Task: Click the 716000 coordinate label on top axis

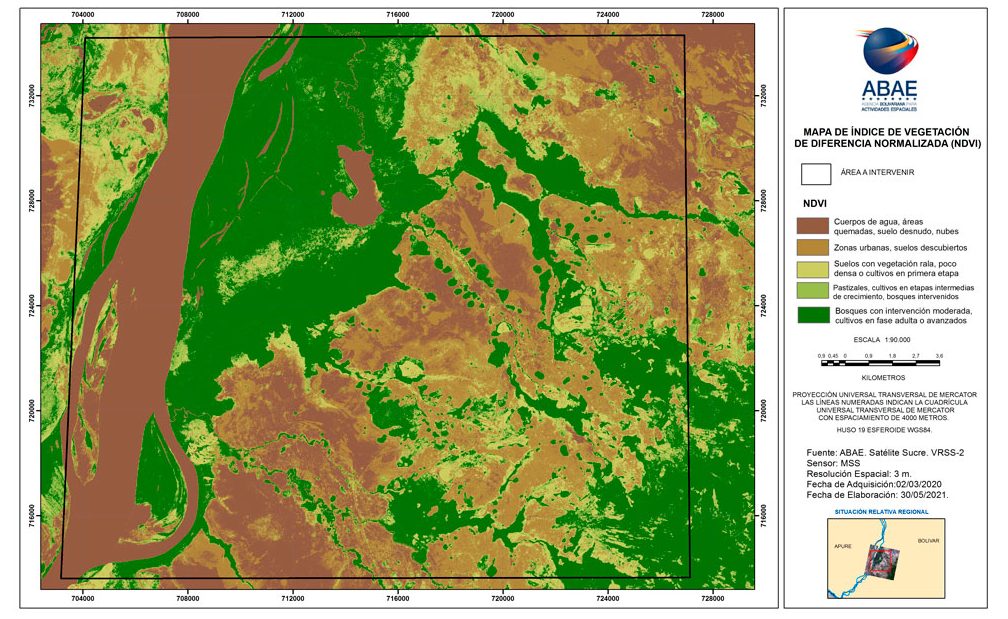Action: tap(398, 15)
